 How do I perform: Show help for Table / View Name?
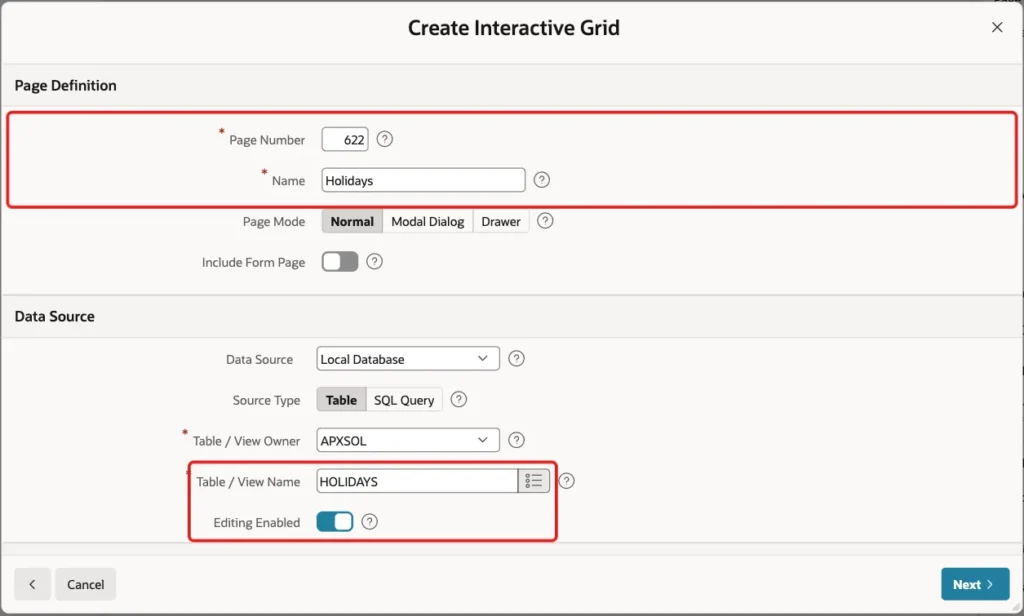coord(566,481)
